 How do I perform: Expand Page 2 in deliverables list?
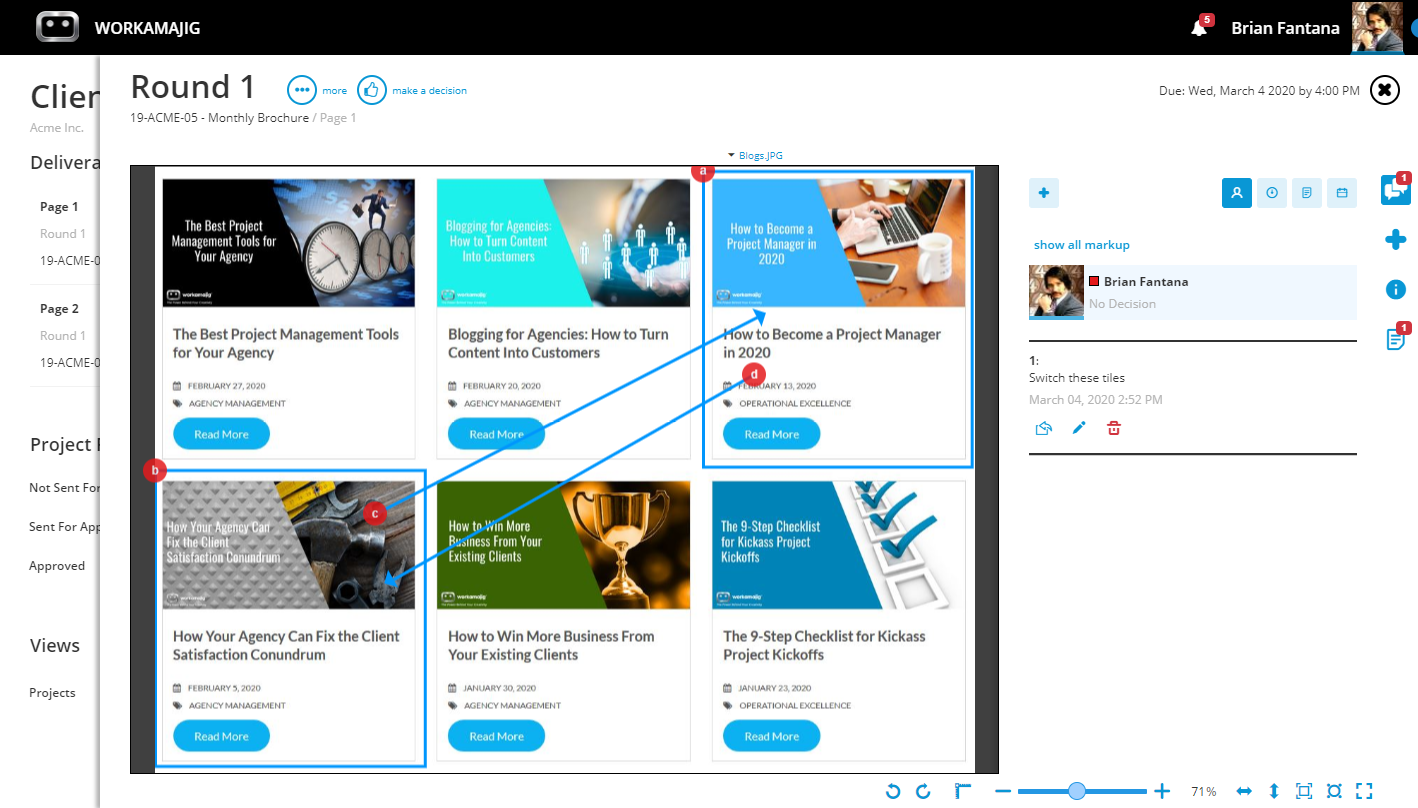59,309
